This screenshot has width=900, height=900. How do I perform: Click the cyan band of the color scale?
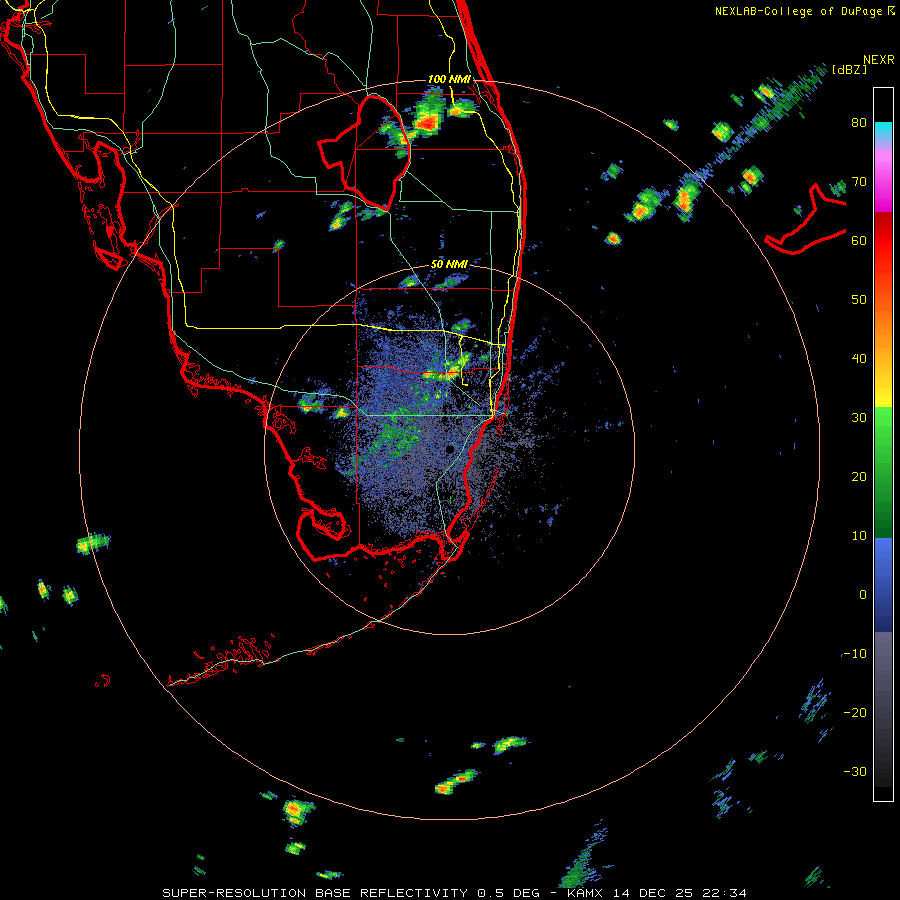click(x=883, y=130)
